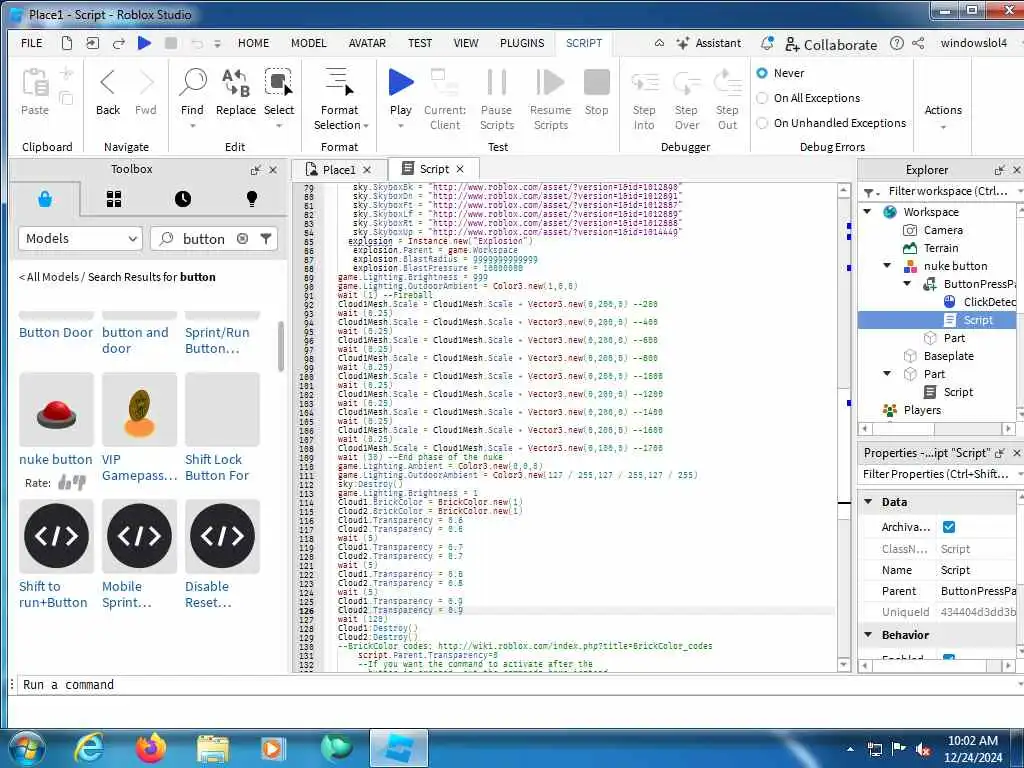Viewport: 1024px width, 768px height.
Task: Click Step Out debugger icon
Action: [727, 84]
